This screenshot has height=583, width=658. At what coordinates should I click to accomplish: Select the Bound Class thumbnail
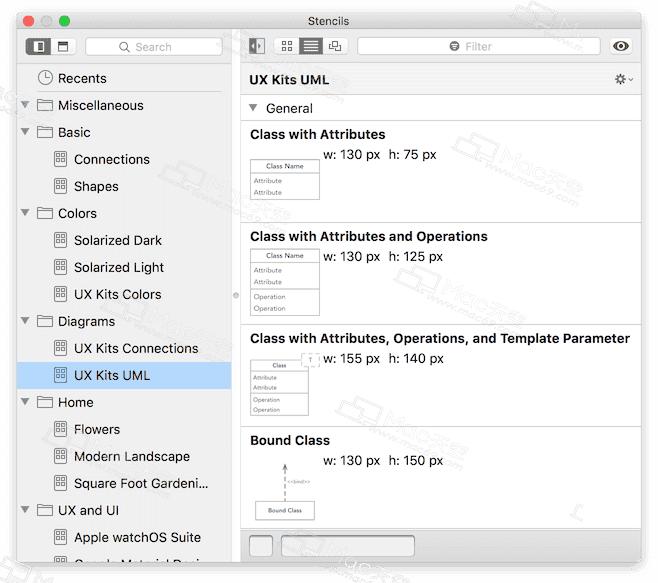[285, 492]
